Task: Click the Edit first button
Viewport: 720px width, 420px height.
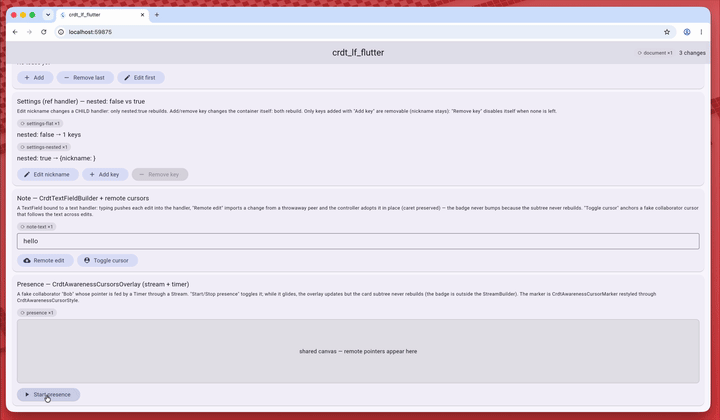Action: (141, 78)
